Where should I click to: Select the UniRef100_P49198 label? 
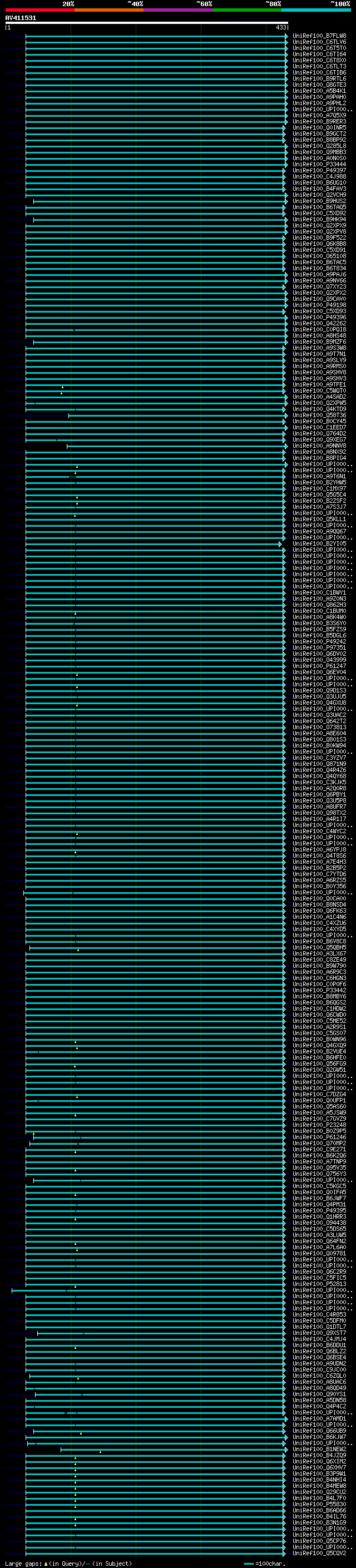click(319, 305)
